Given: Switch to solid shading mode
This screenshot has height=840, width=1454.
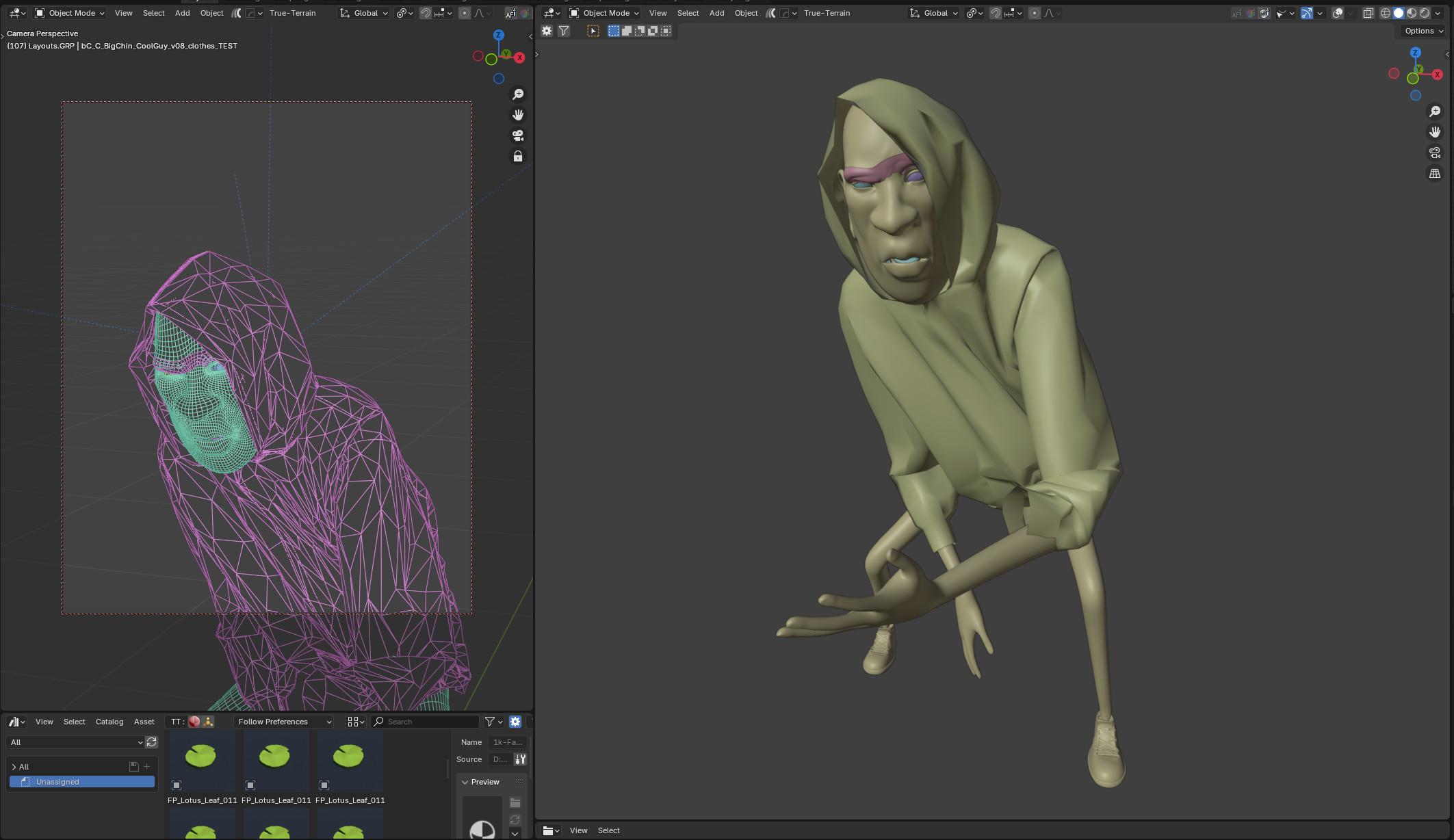Looking at the screenshot, I should pos(1399,13).
